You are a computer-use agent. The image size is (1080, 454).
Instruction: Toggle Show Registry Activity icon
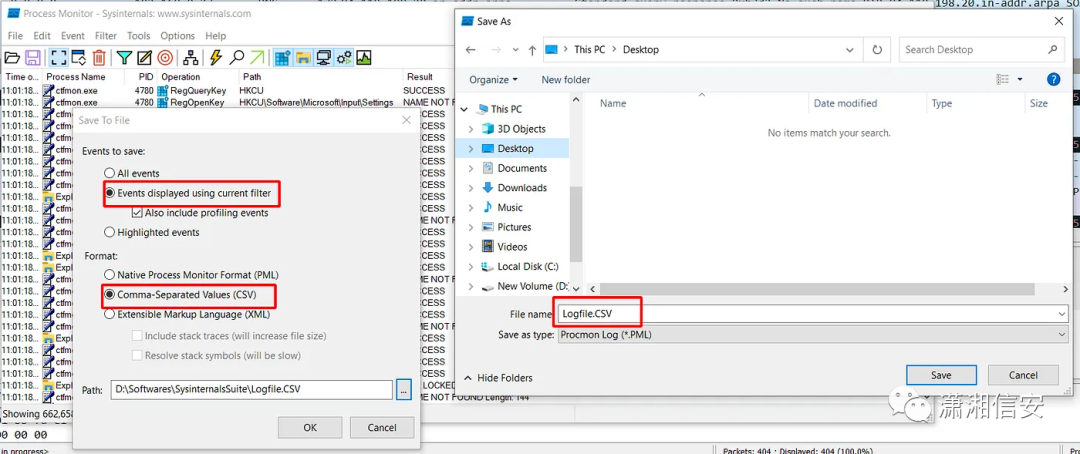pos(282,58)
